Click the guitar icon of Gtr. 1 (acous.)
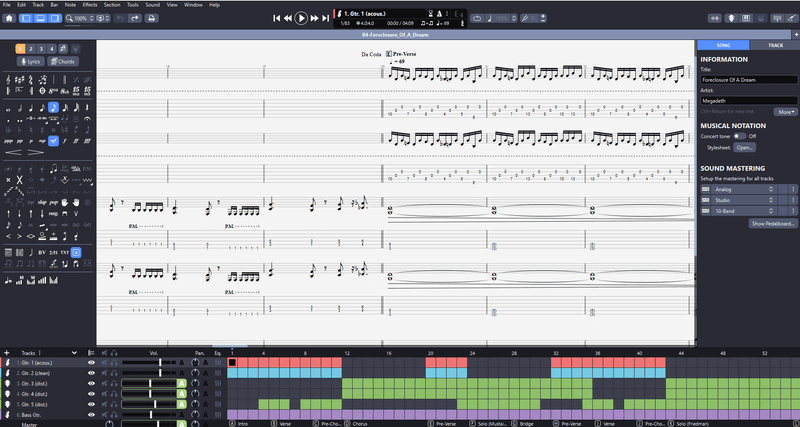 pyautogui.click(x=7, y=363)
